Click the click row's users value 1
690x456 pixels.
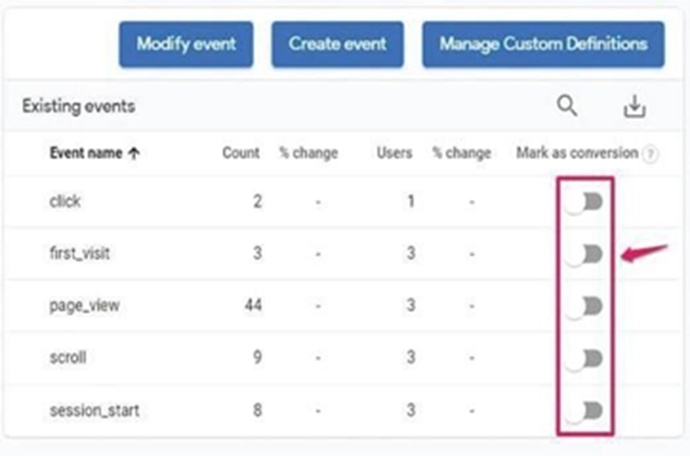click(411, 201)
